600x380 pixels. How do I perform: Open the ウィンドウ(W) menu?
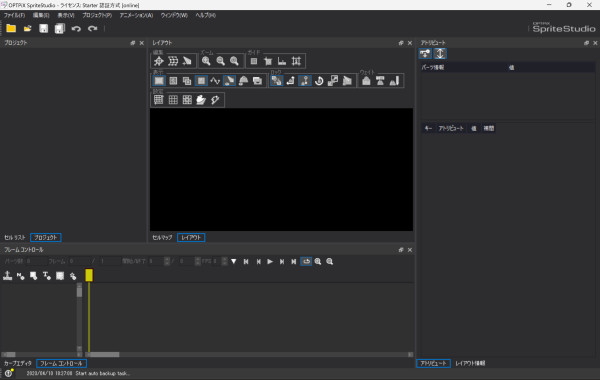pos(174,15)
